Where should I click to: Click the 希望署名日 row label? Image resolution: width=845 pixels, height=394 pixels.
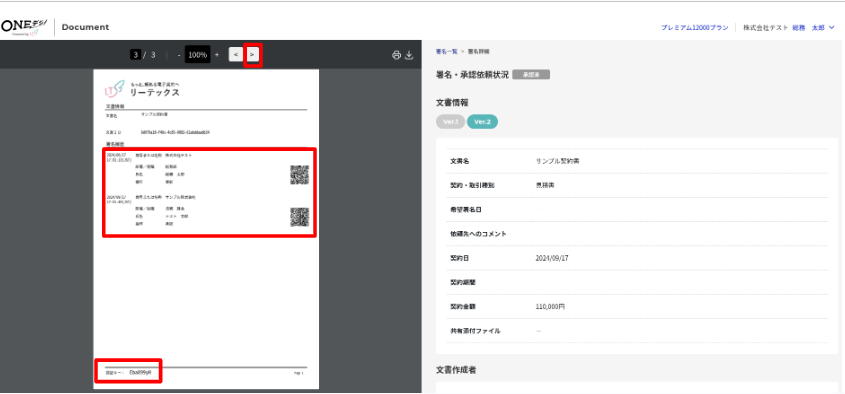[466, 209]
